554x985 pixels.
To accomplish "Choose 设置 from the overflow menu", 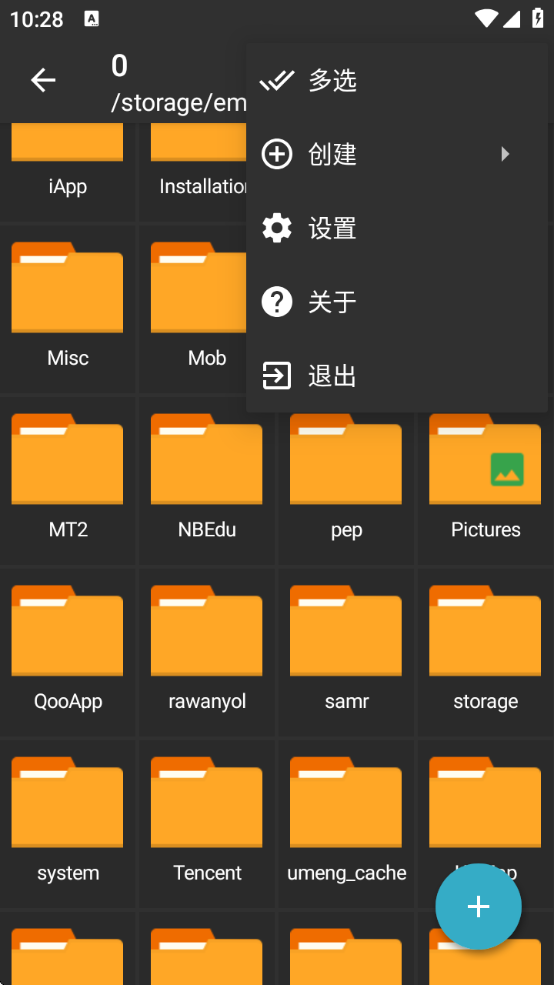I will point(397,228).
